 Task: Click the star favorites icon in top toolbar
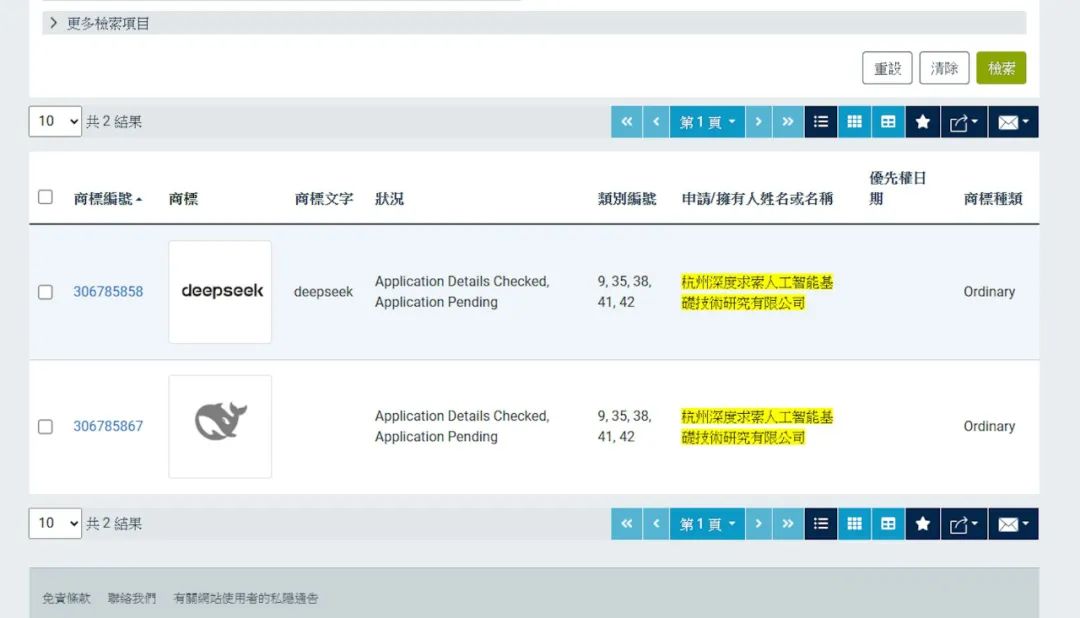pos(923,122)
